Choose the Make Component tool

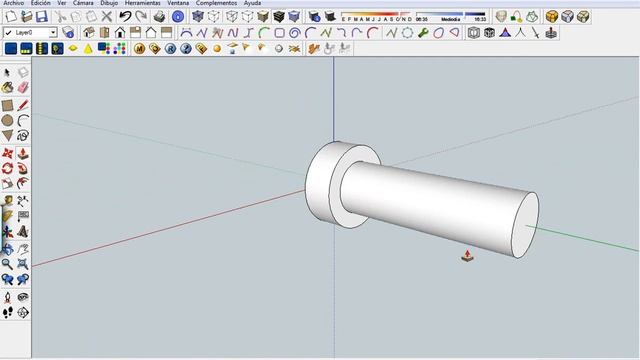(23, 73)
